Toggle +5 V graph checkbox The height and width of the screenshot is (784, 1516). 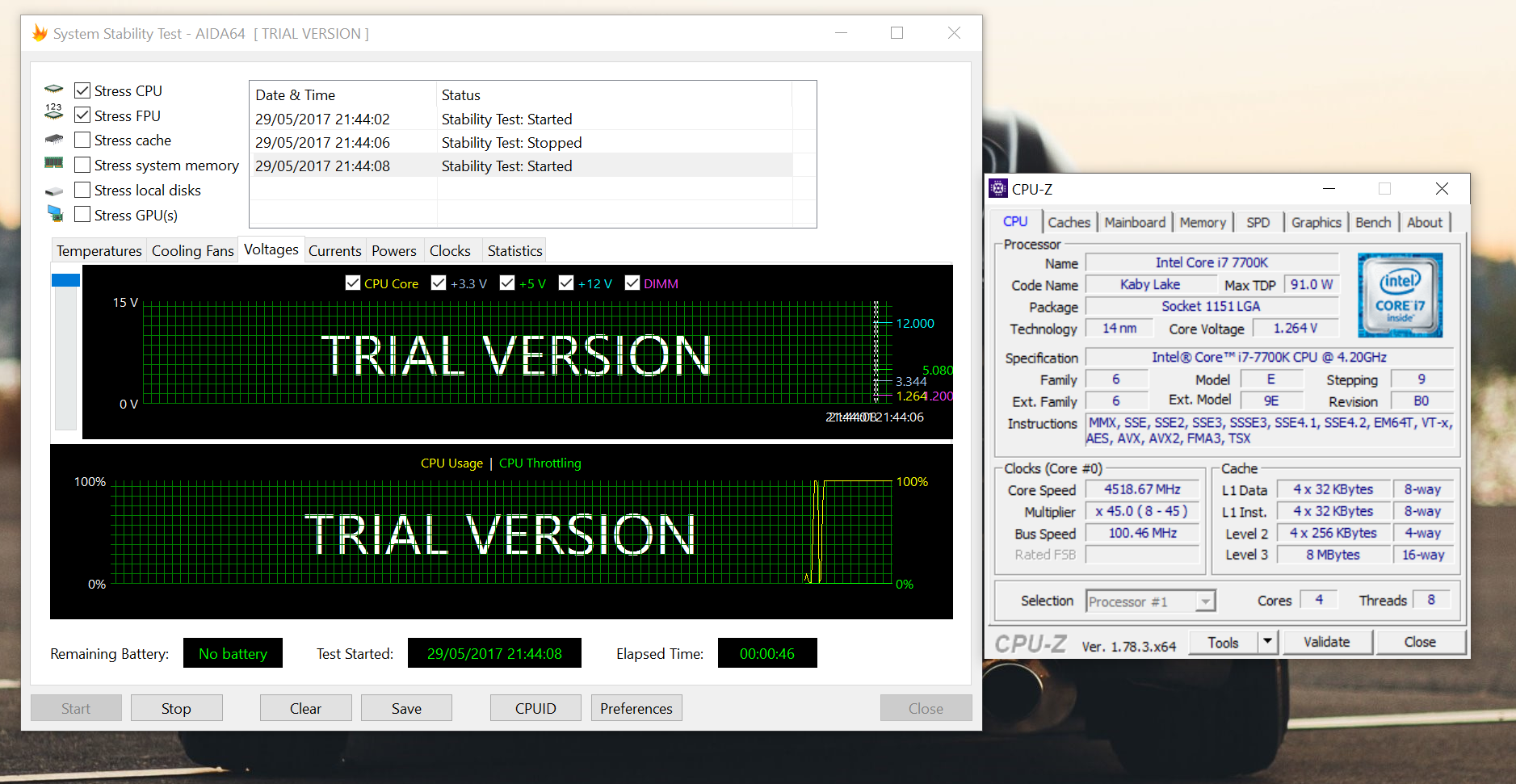(507, 283)
